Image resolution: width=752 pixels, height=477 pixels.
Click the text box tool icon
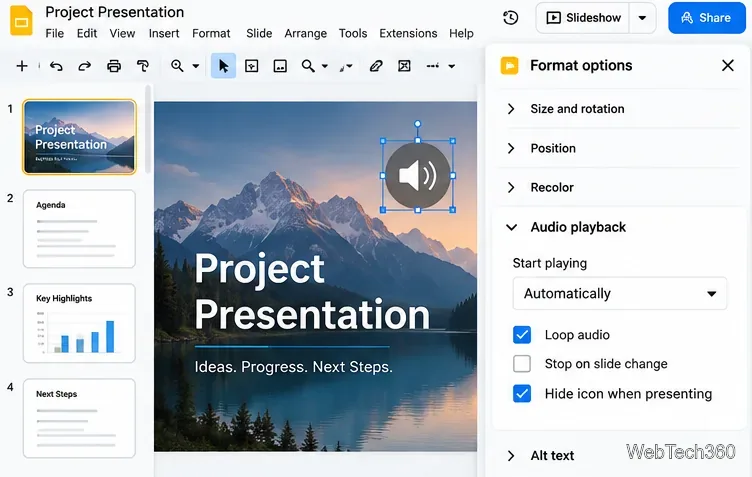pyautogui.click(x=252, y=66)
